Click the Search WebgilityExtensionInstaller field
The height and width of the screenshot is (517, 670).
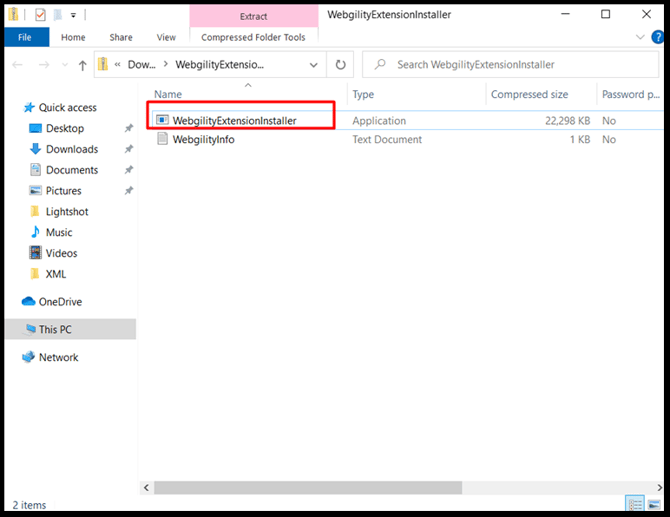point(510,65)
